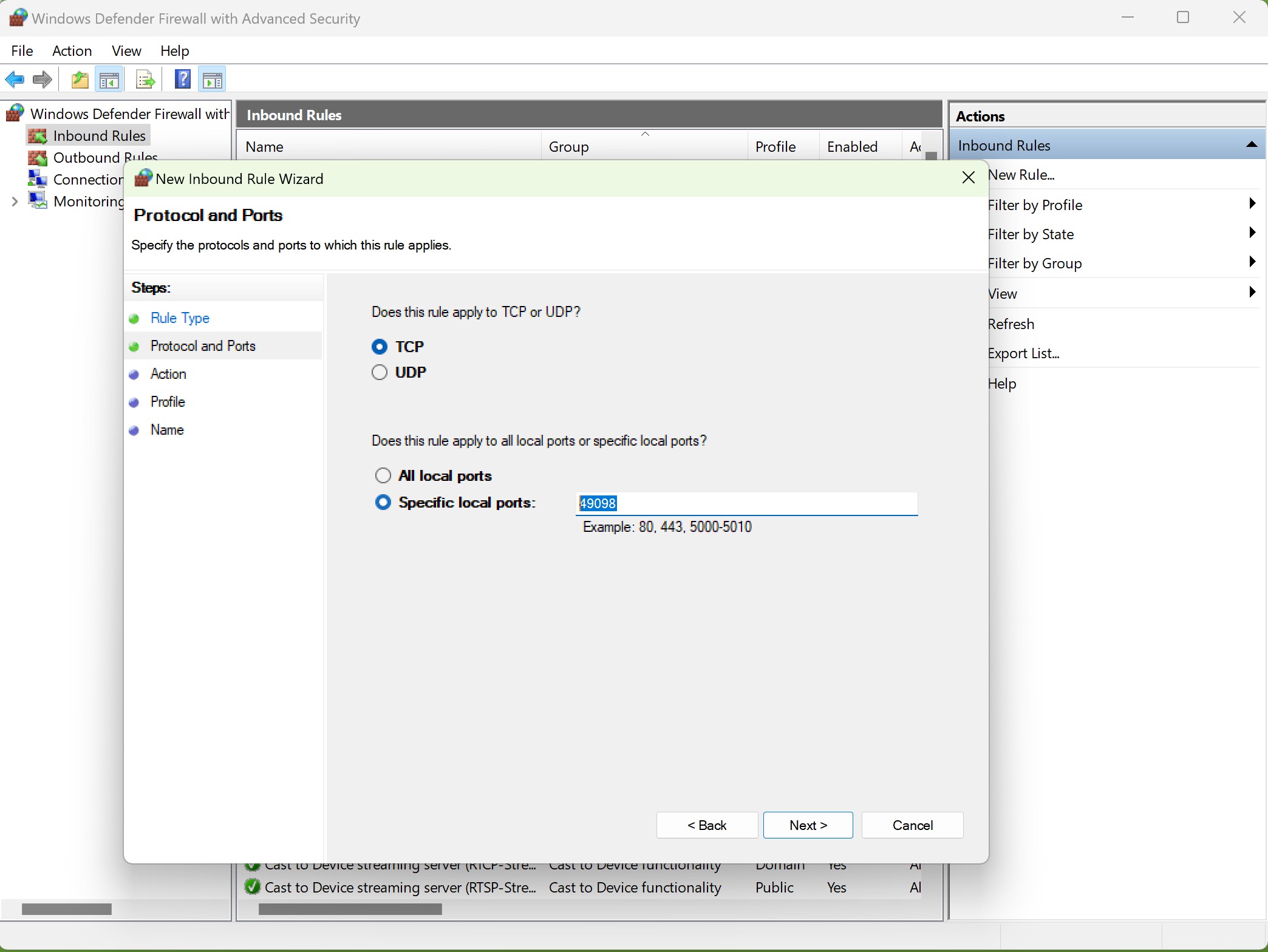Click the firewall root node icon in tree
This screenshot has height=952, width=1268.
click(15, 114)
